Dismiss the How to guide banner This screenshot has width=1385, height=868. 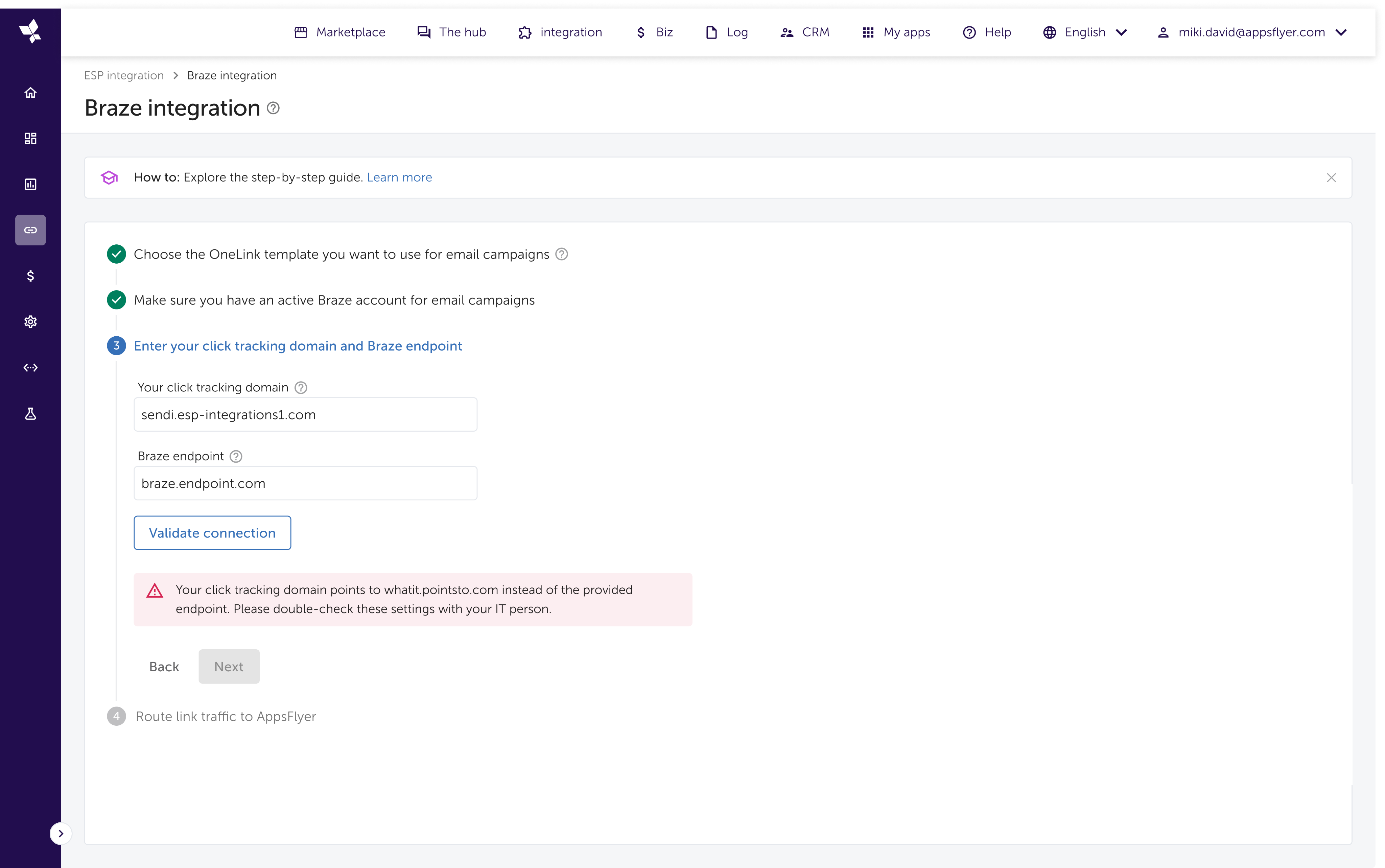pyautogui.click(x=1331, y=177)
